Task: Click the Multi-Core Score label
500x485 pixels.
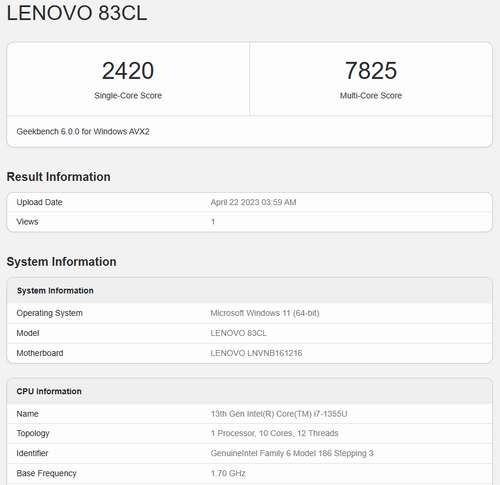Action: coord(371,96)
